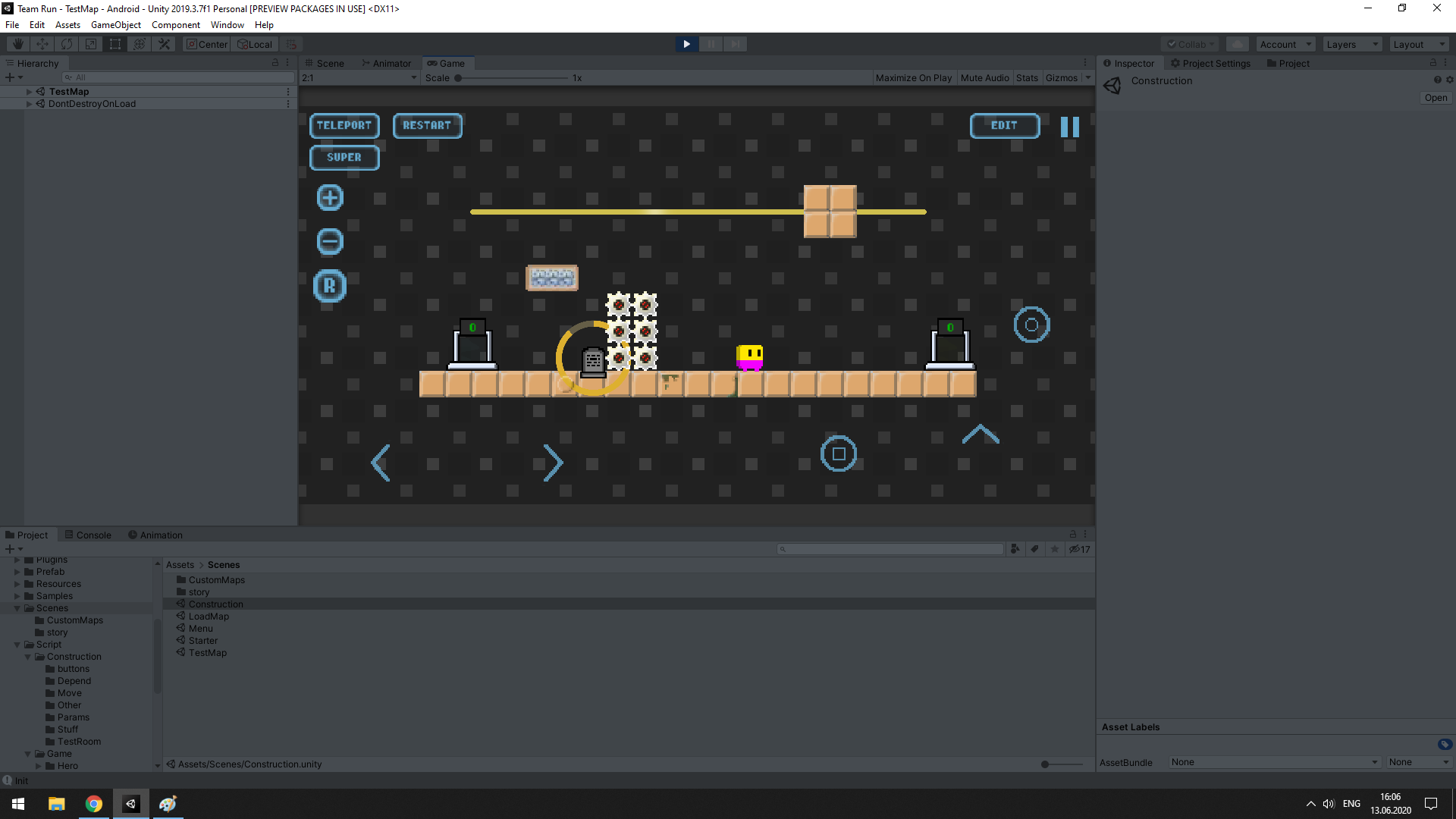Select the Hand tool in toolbar
This screenshot has width=1456, height=819.
pos(18,44)
